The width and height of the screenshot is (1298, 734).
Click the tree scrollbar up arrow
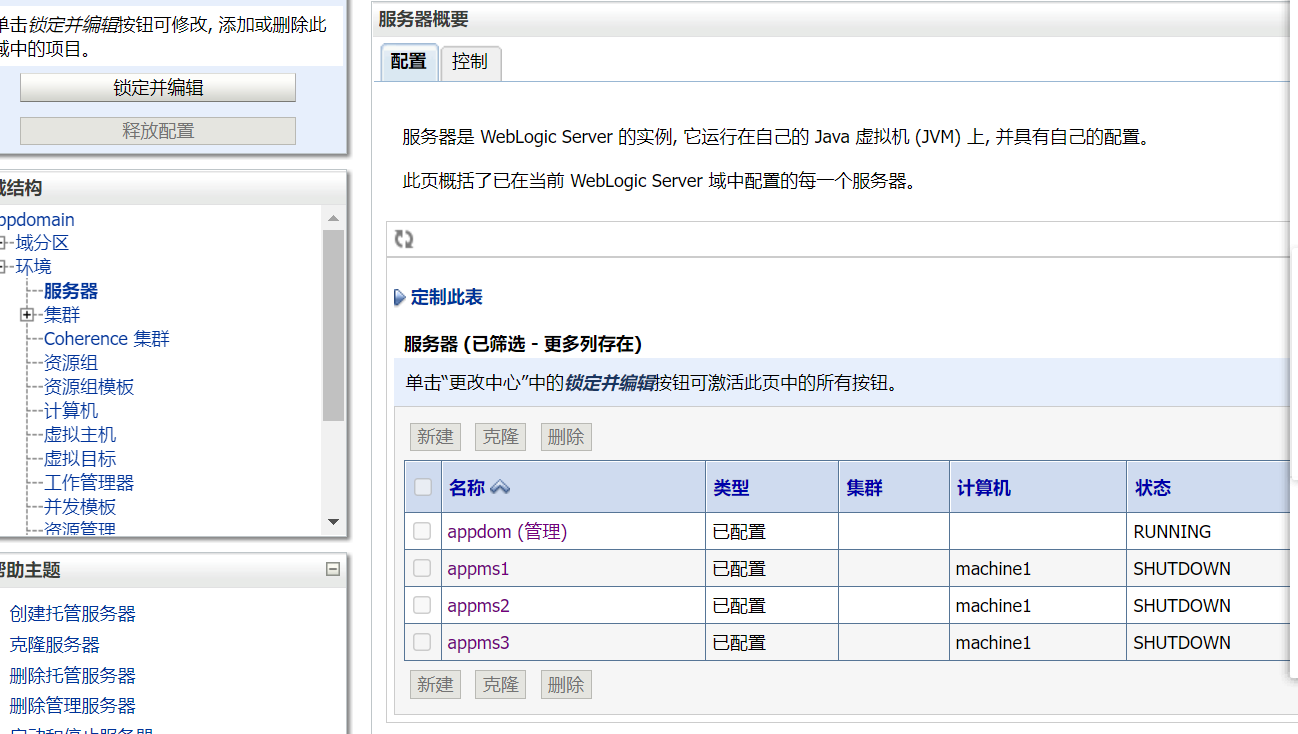(334, 217)
